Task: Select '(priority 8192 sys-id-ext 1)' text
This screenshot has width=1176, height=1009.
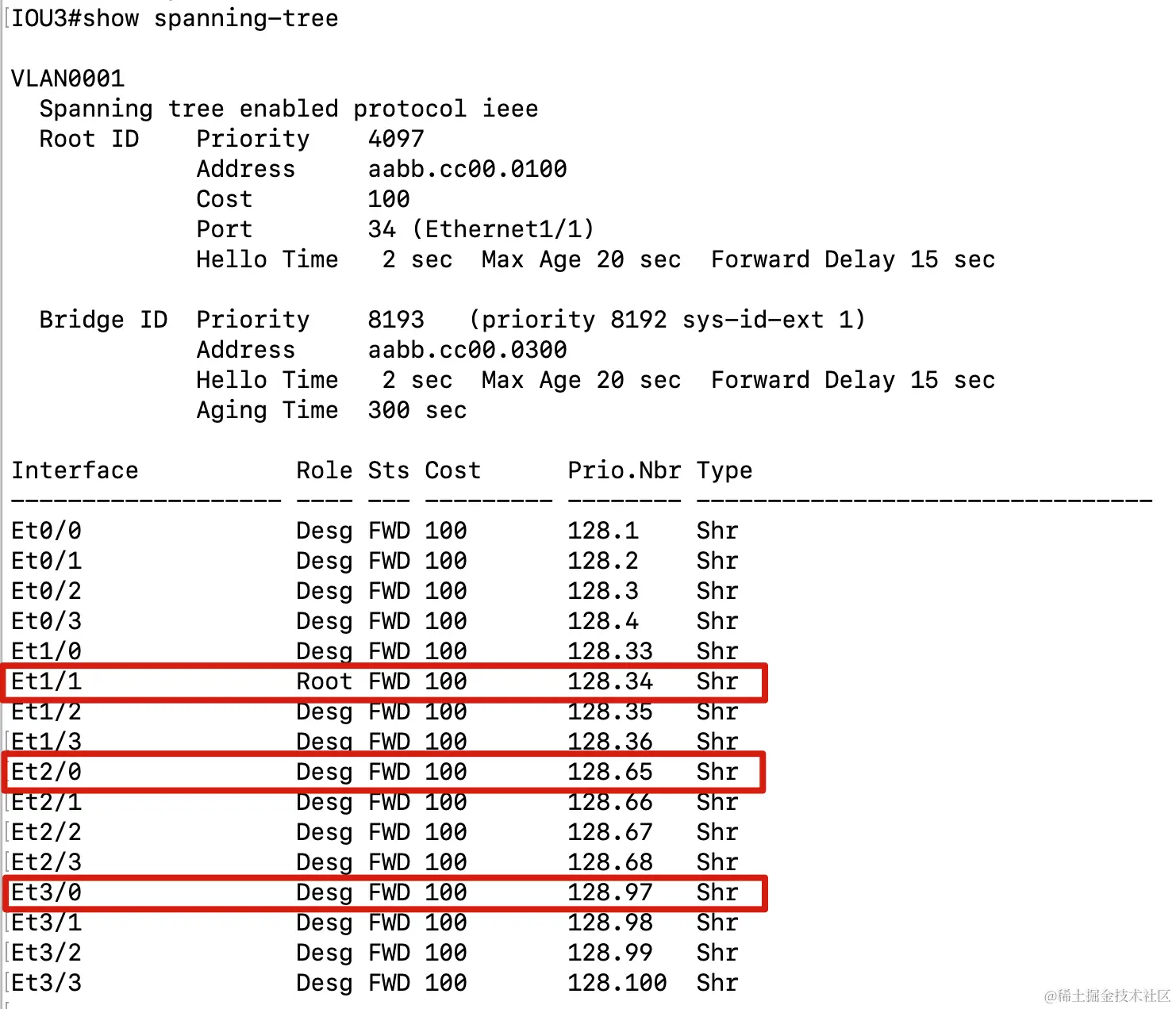Action: pyautogui.click(x=667, y=320)
